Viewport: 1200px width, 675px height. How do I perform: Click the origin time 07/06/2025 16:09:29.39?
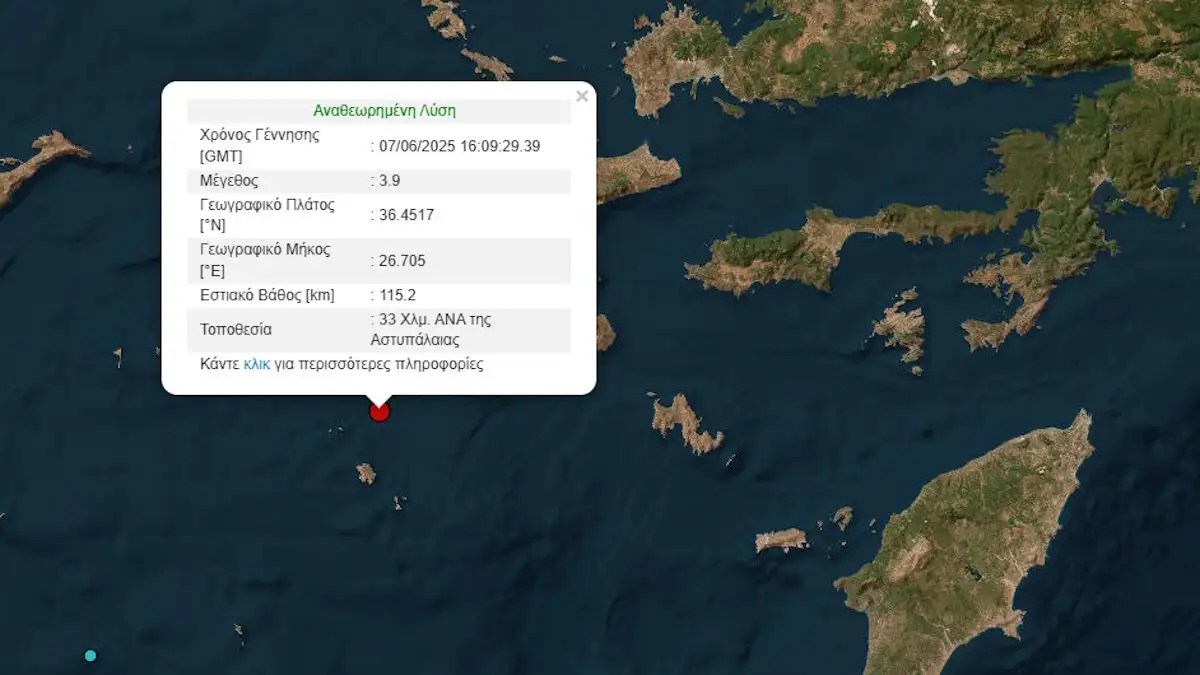click(459, 146)
